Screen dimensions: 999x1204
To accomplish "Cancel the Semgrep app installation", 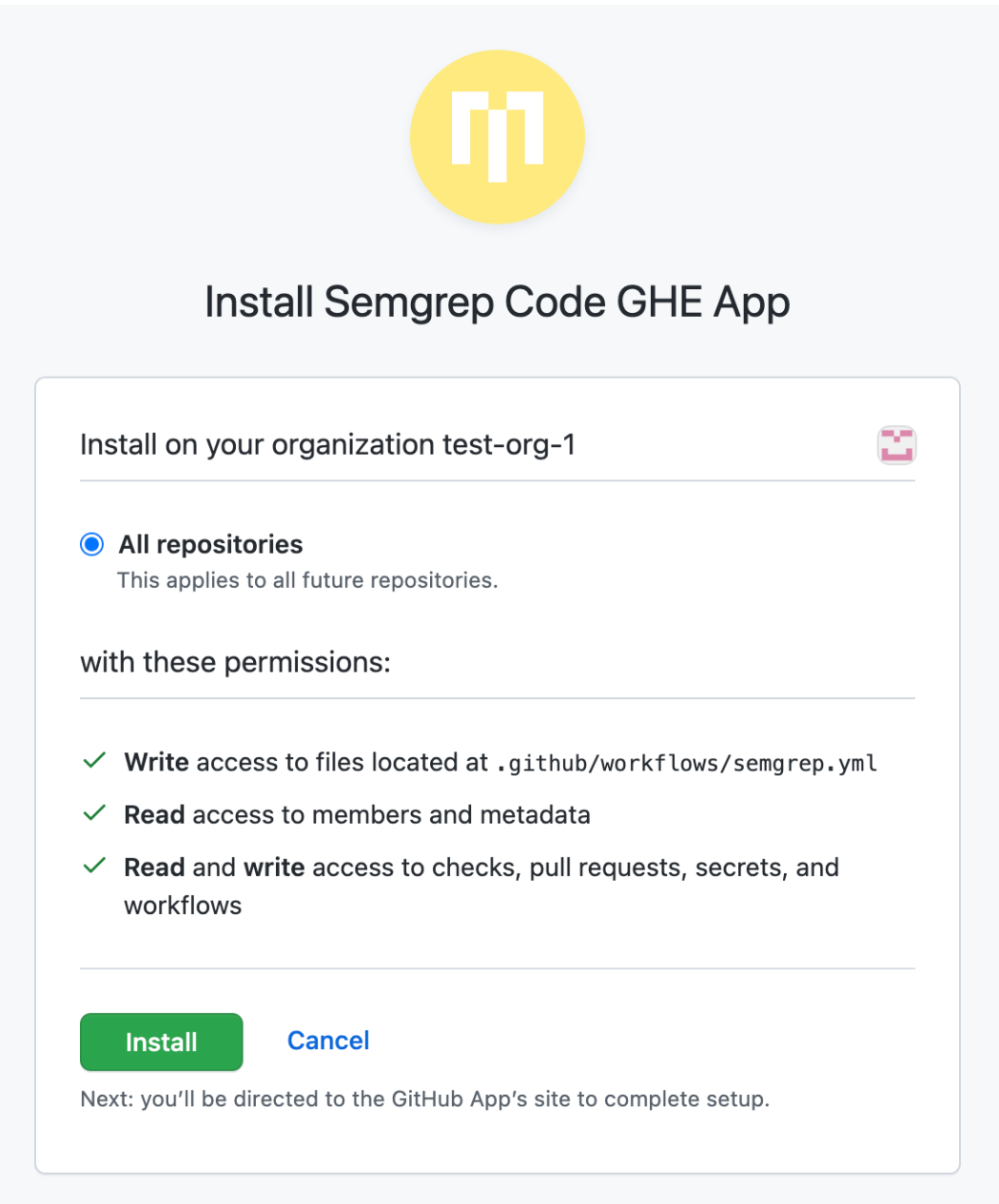I will point(327,1040).
